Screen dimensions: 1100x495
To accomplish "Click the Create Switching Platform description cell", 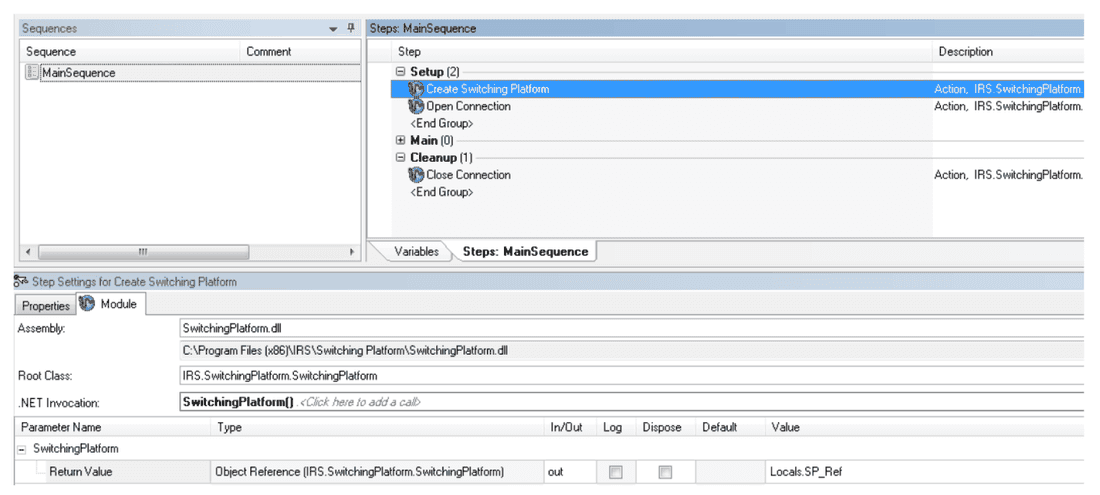I will click(1009, 89).
